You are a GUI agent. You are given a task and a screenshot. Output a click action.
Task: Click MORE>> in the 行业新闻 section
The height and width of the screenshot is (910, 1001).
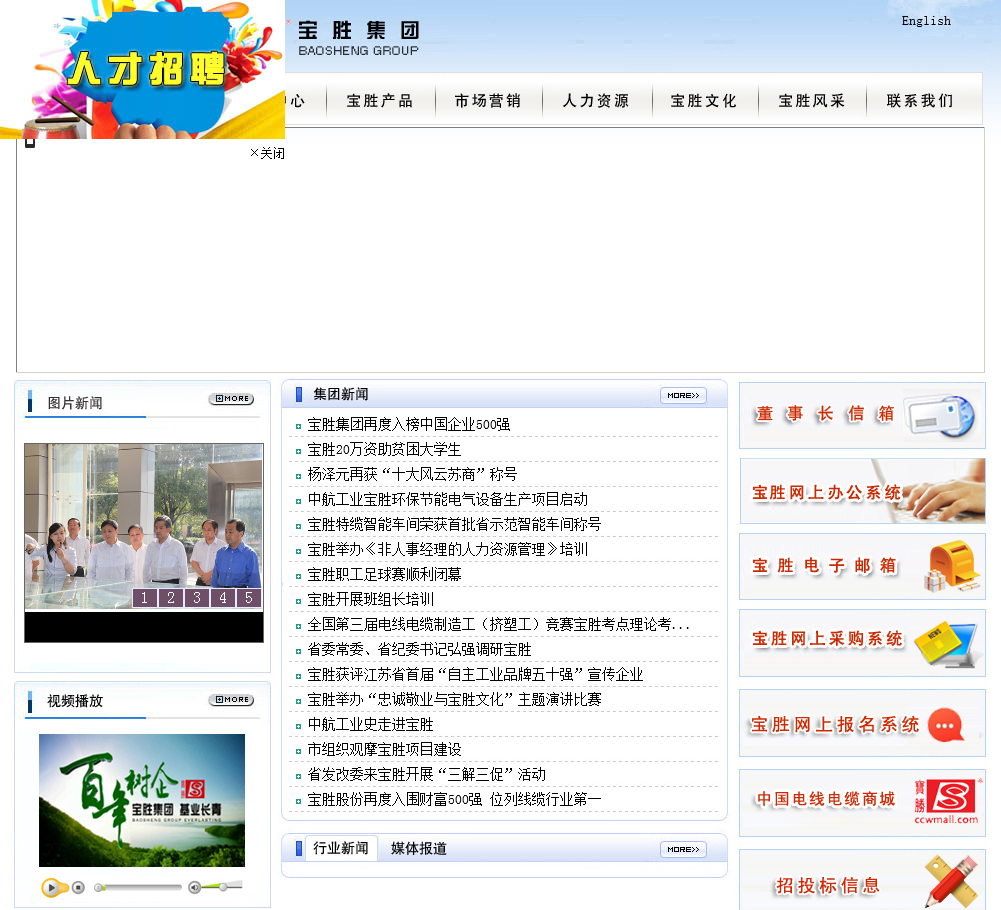(x=683, y=849)
